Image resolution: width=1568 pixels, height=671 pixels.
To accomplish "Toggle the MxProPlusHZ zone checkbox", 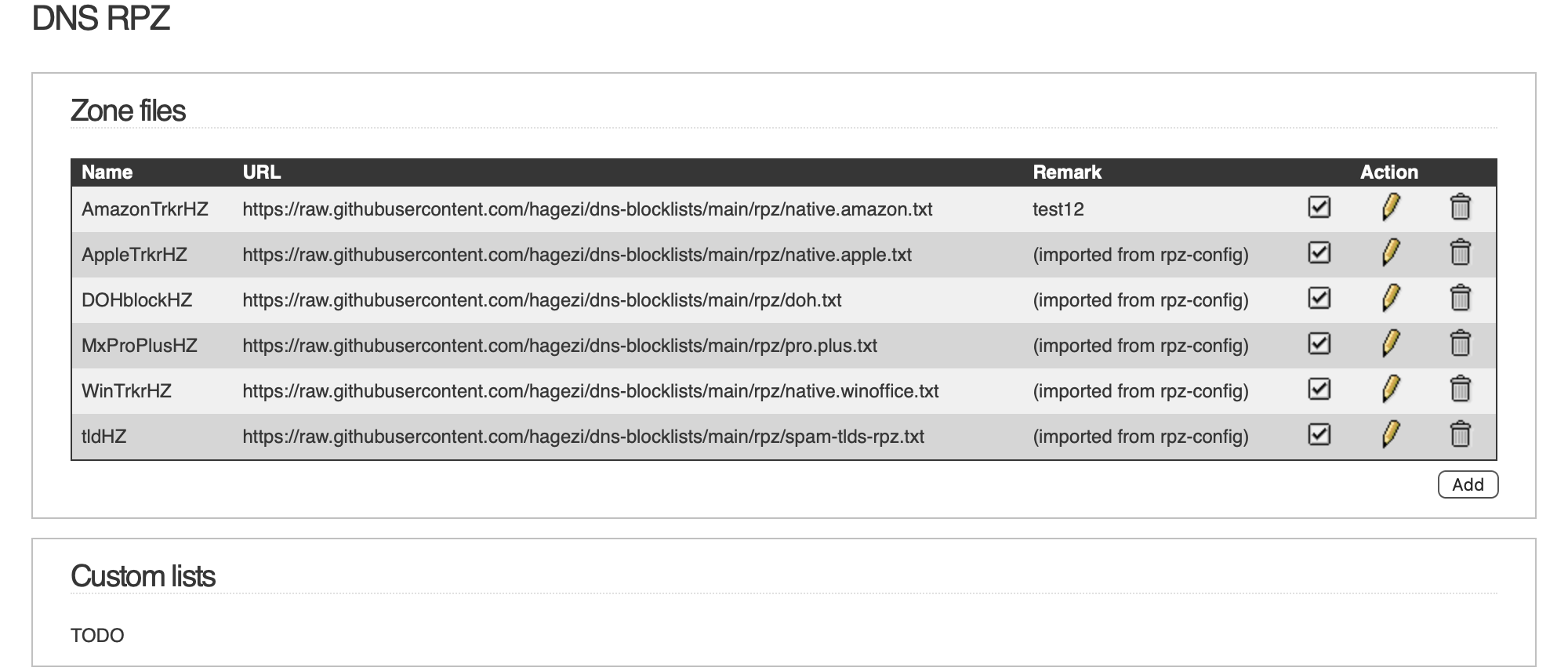I will (1319, 343).
